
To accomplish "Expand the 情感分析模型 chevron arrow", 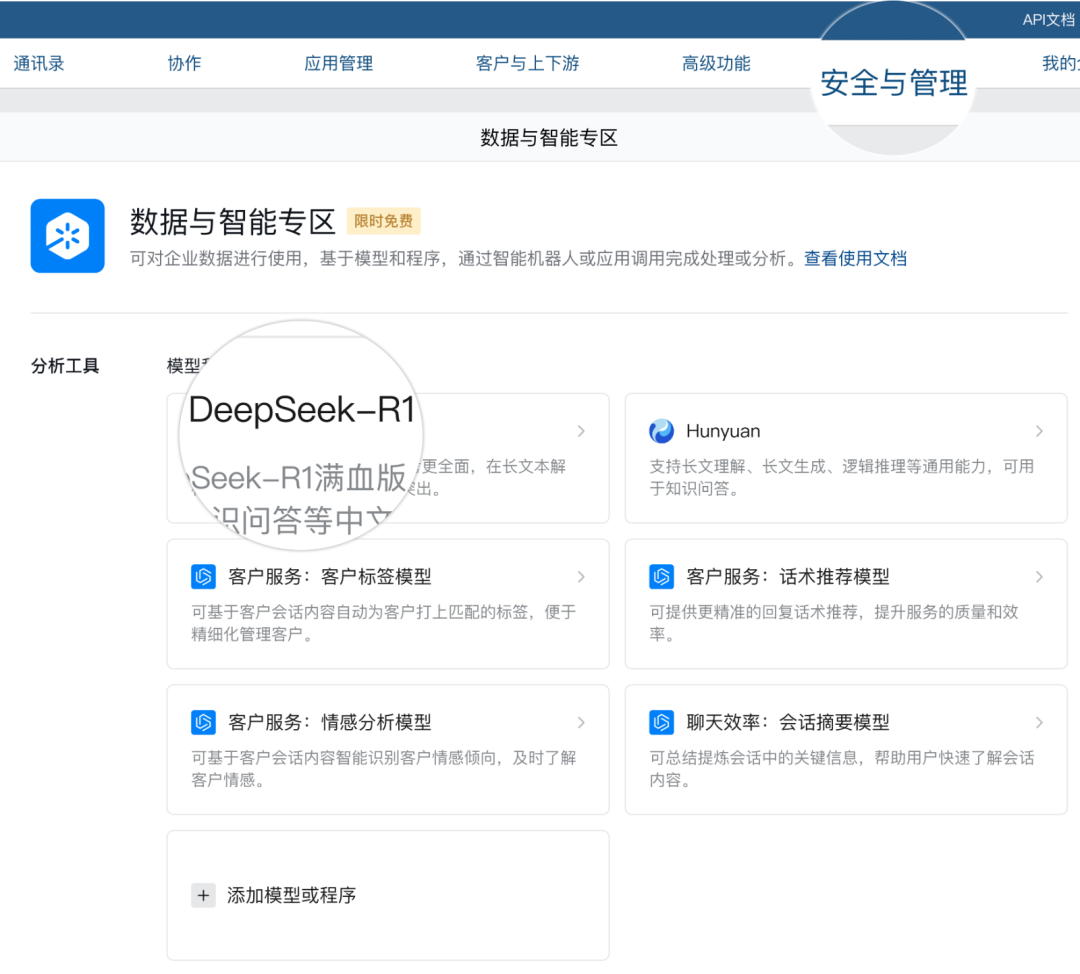I will click(581, 723).
